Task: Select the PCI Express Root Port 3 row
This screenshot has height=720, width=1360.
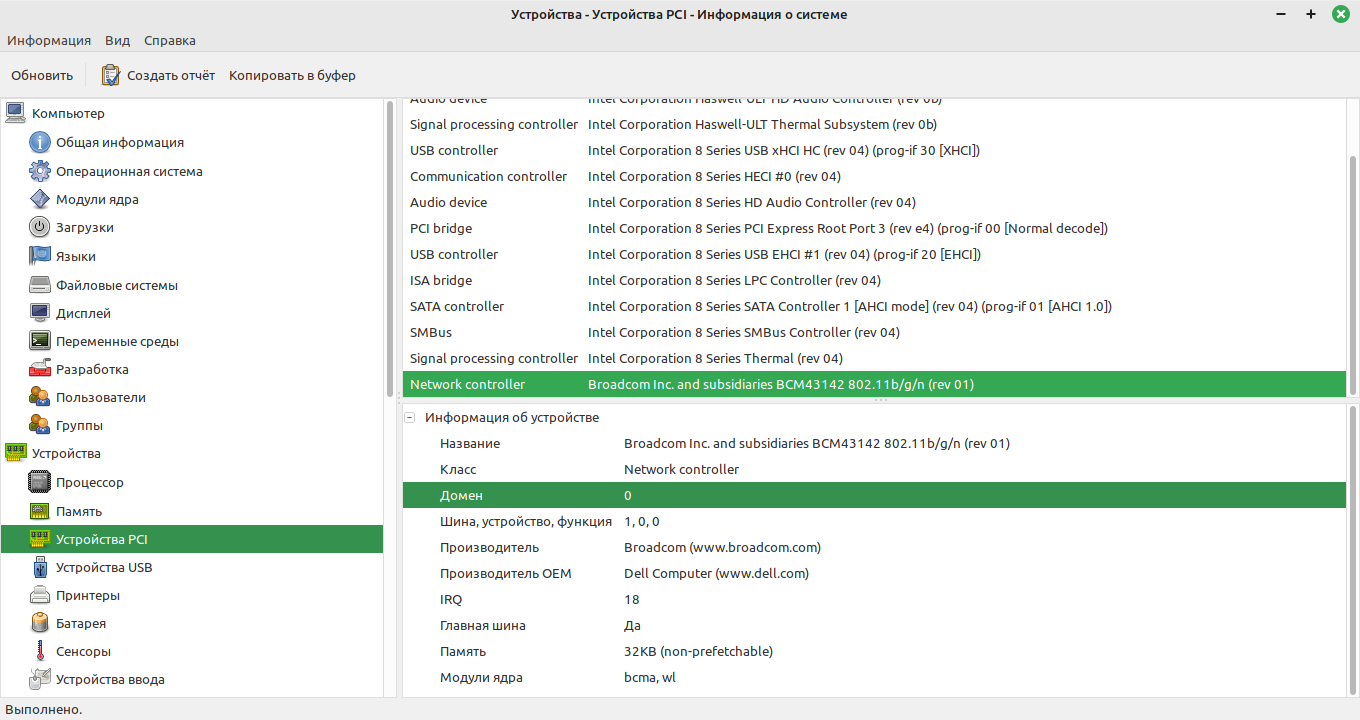Action: pyautogui.click(x=874, y=228)
